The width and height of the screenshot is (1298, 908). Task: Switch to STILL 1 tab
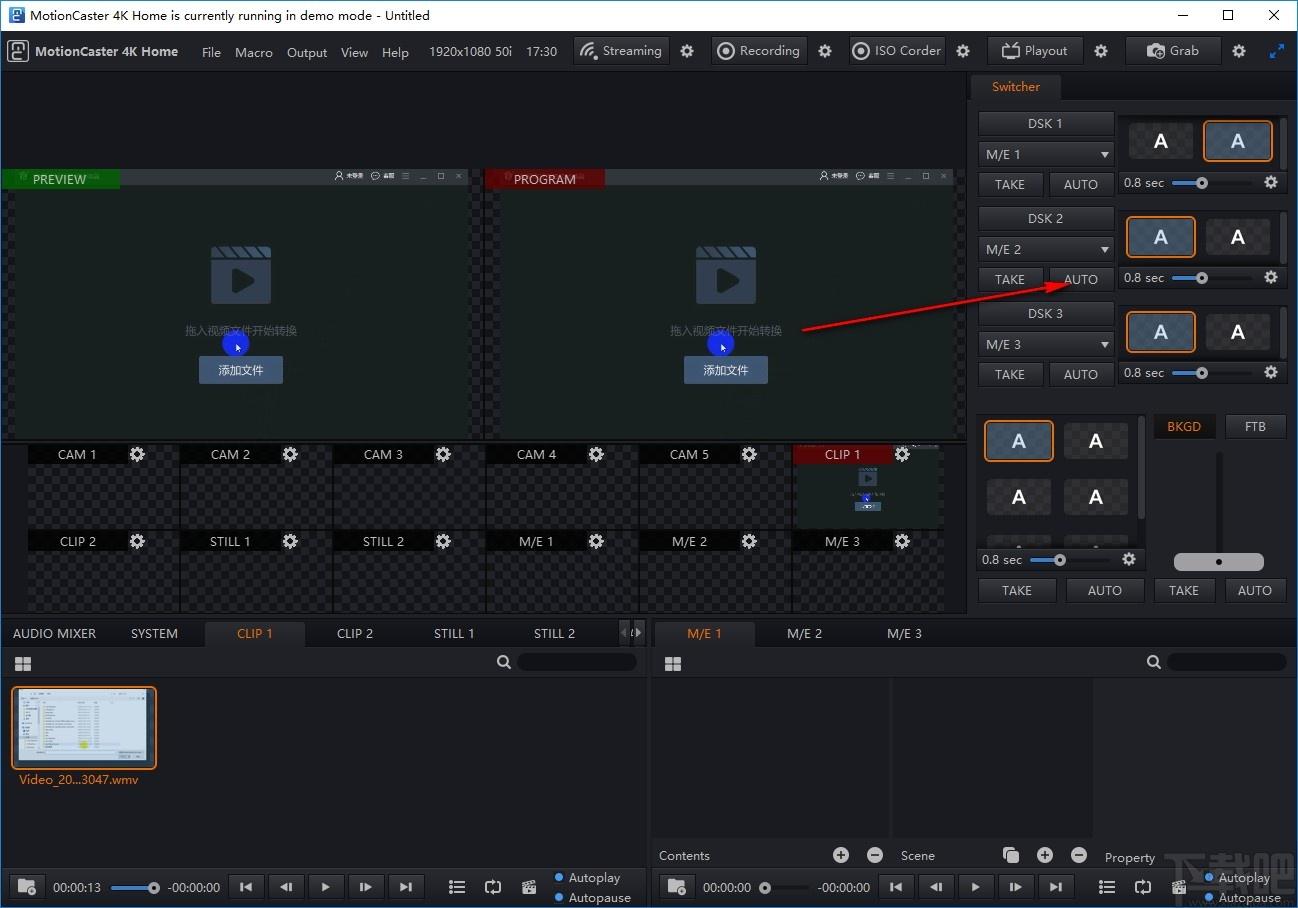[x=454, y=633]
